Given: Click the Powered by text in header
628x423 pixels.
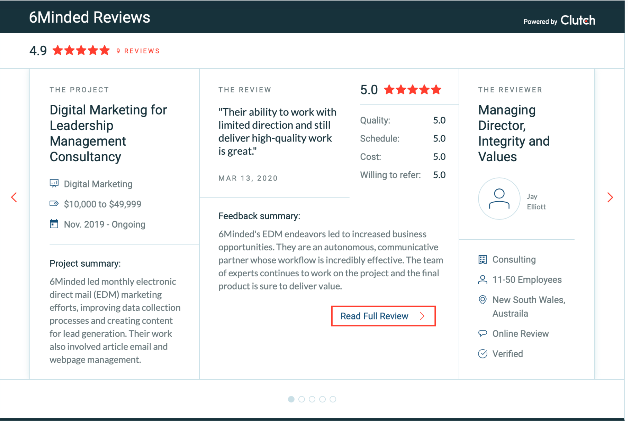Looking at the screenshot, I should click(x=540, y=22).
